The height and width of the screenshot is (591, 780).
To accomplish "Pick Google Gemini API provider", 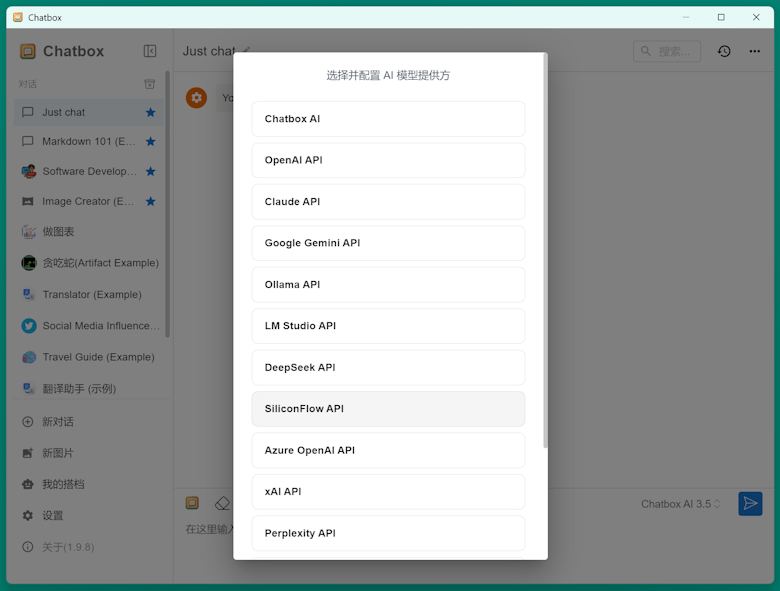I will (388, 243).
